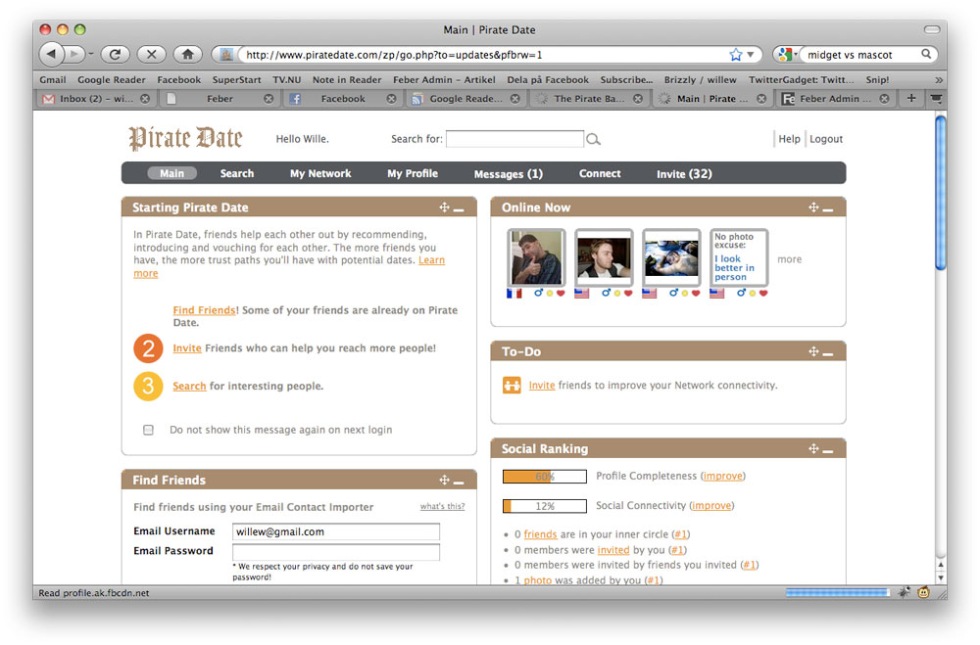Collapse the Online Now panel

[x=829, y=210]
